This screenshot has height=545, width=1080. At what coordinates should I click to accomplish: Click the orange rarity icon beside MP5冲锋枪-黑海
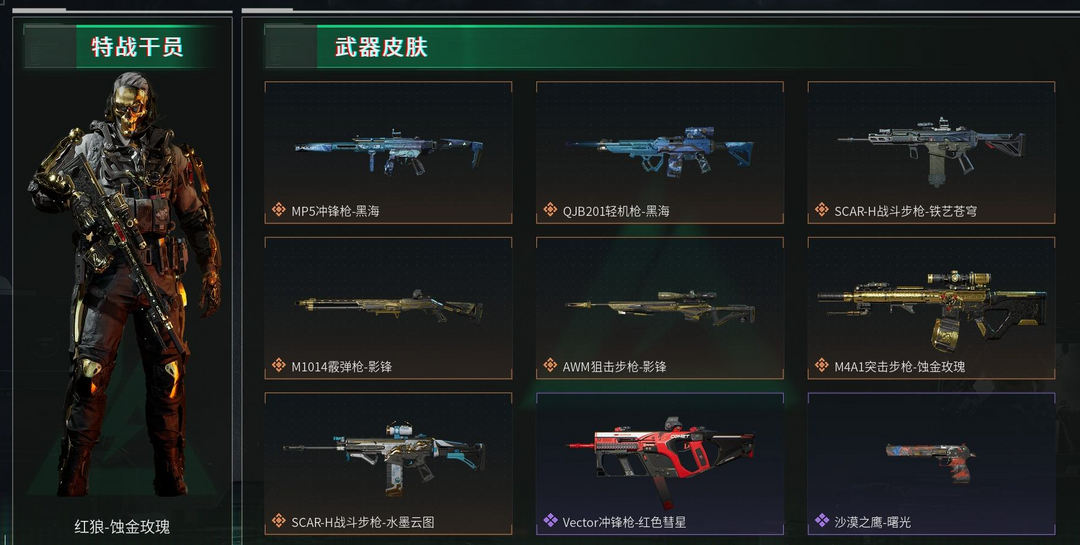point(278,210)
